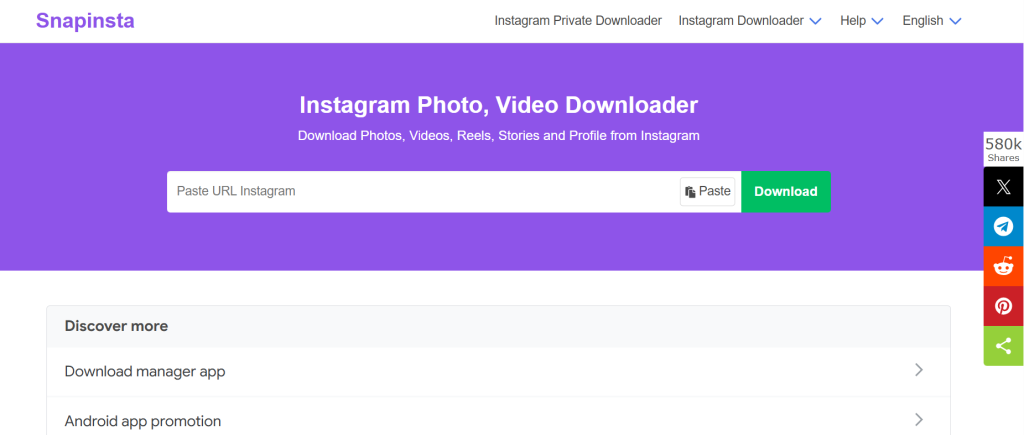Click the green Download button
This screenshot has width=1024, height=435.
click(786, 191)
